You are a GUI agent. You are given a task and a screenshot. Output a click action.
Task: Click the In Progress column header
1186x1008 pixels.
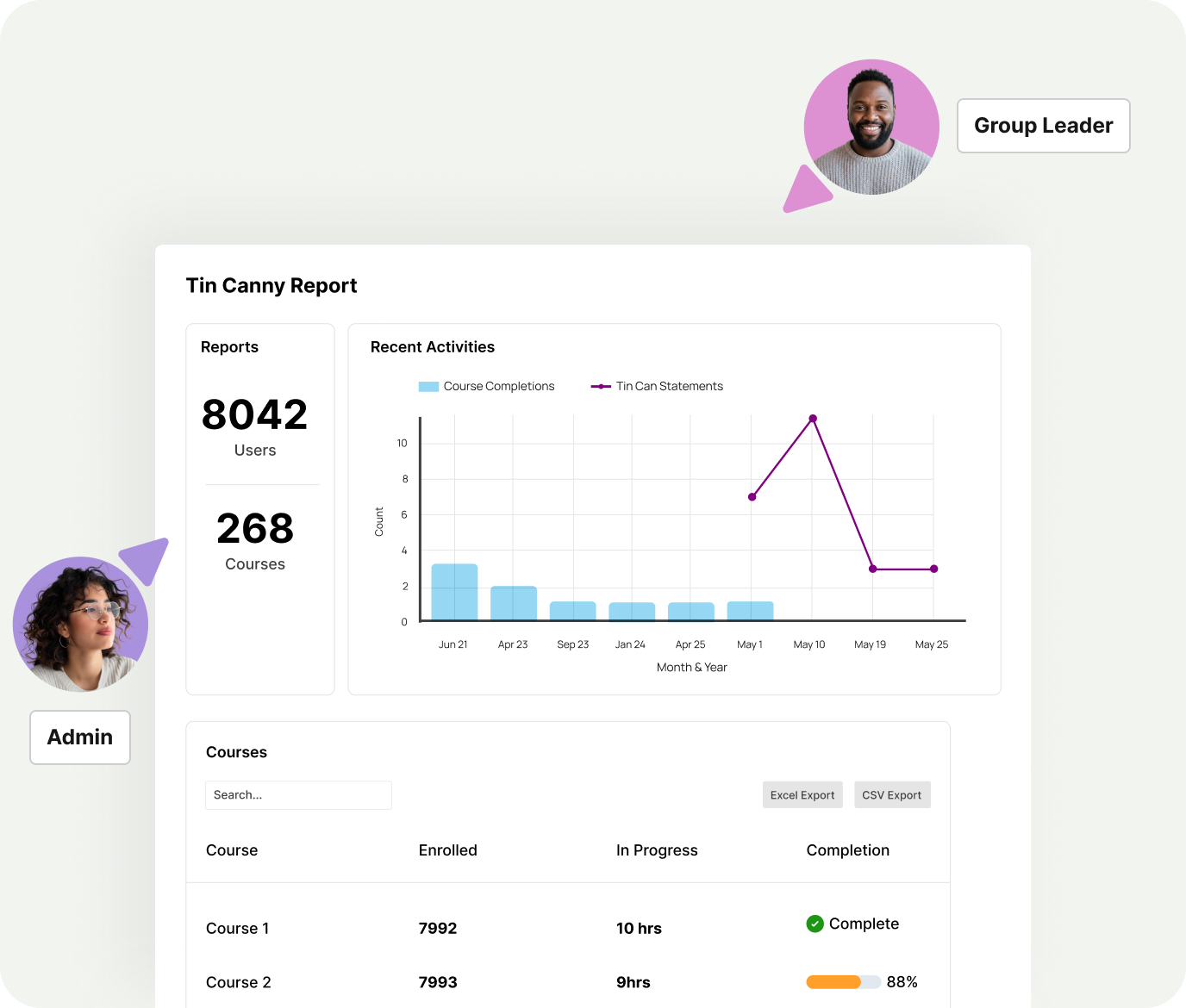click(x=657, y=850)
